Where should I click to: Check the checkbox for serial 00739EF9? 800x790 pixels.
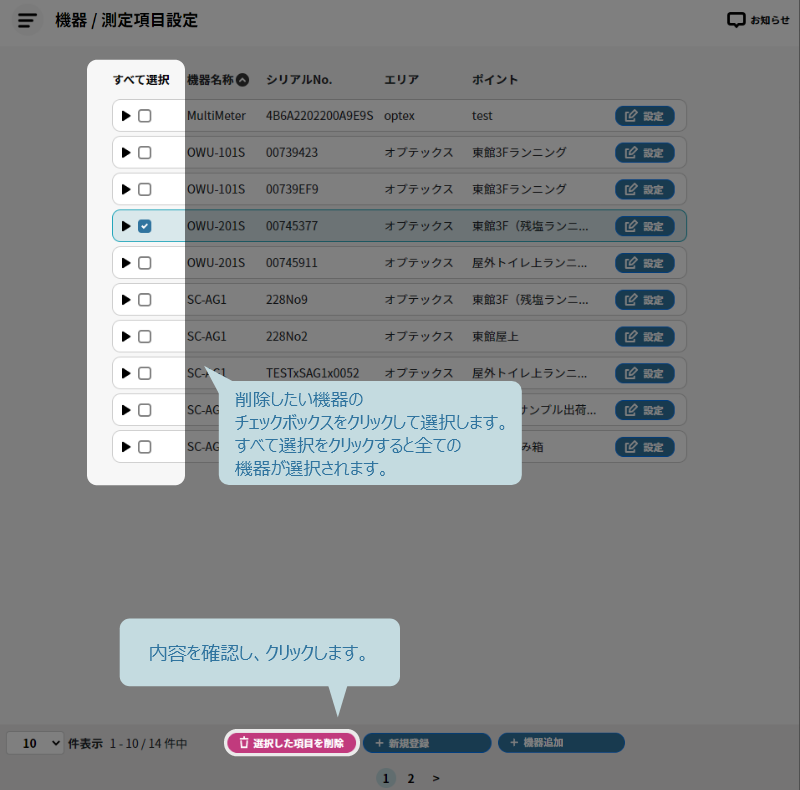coord(145,189)
